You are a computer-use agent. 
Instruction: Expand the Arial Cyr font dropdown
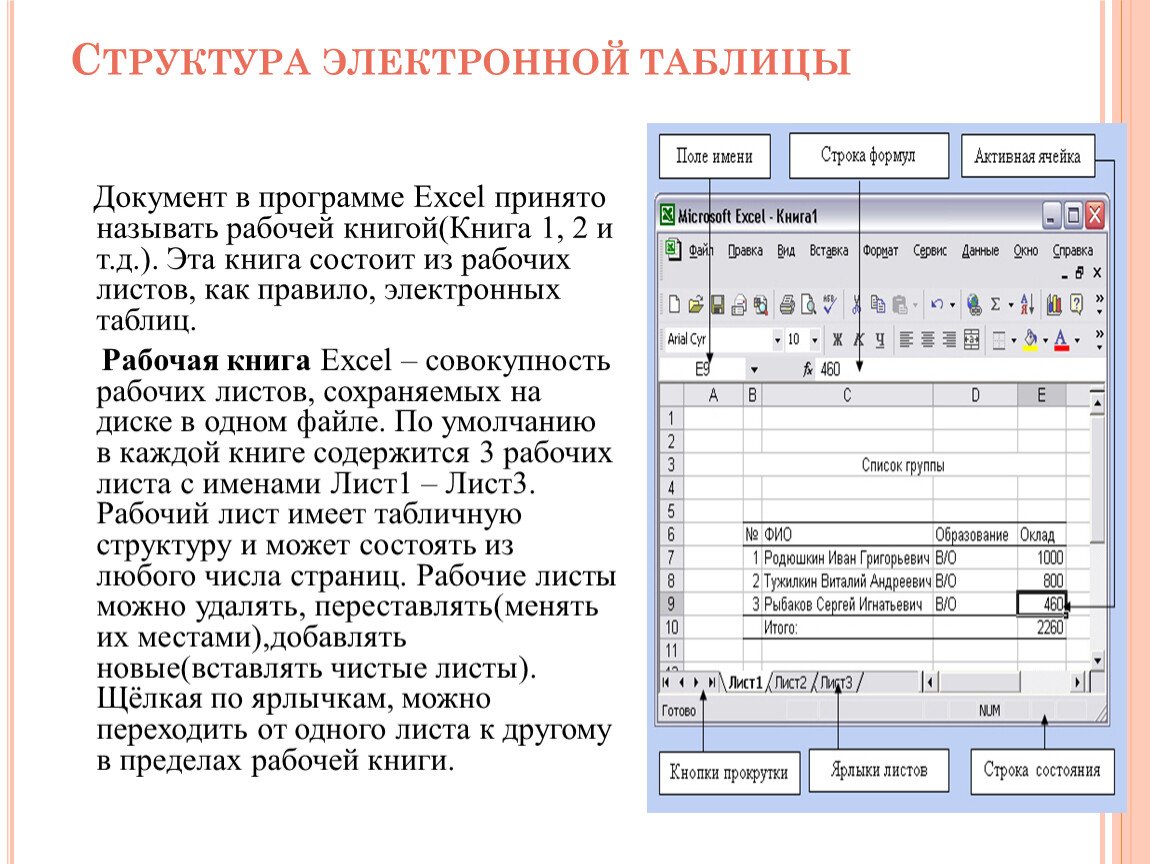point(777,340)
